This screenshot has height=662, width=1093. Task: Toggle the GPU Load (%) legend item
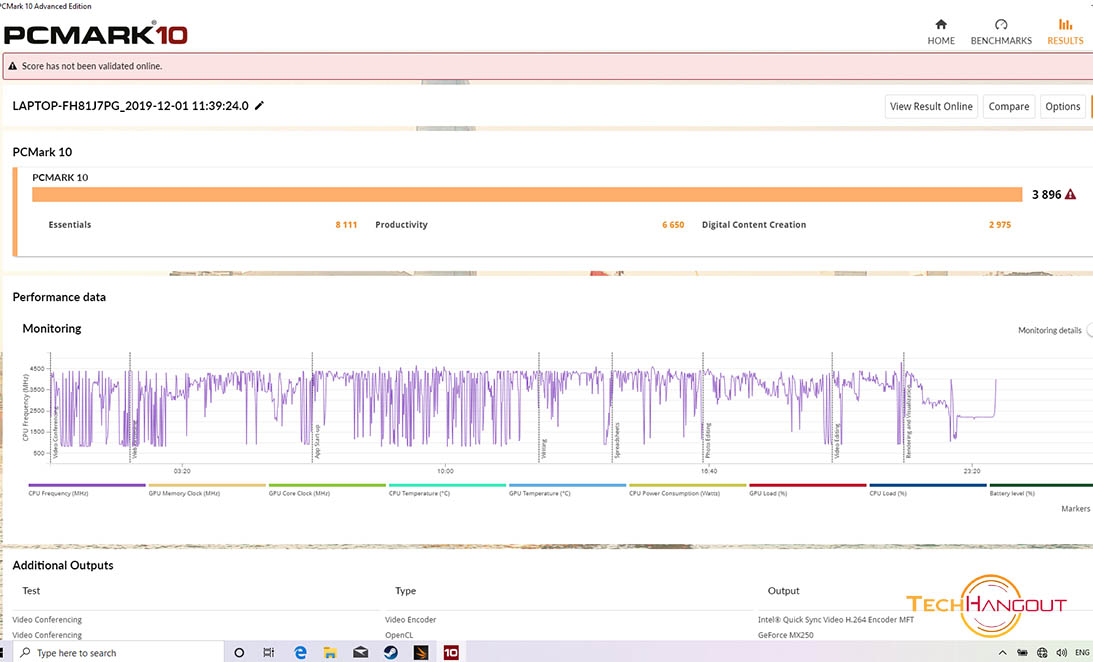pyautogui.click(x=807, y=489)
